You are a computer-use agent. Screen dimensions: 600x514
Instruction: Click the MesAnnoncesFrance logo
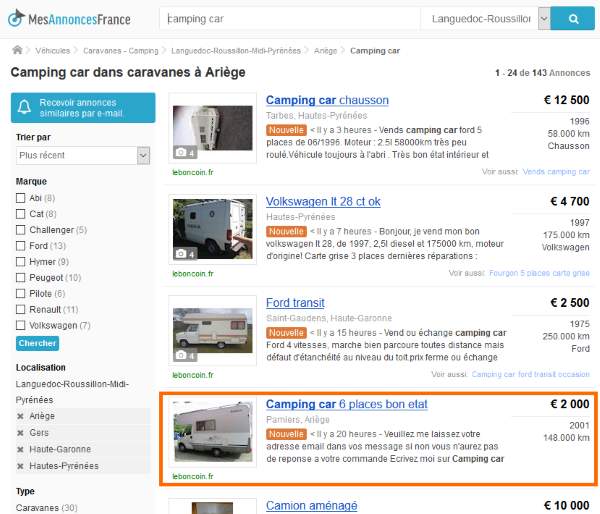click(69, 18)
